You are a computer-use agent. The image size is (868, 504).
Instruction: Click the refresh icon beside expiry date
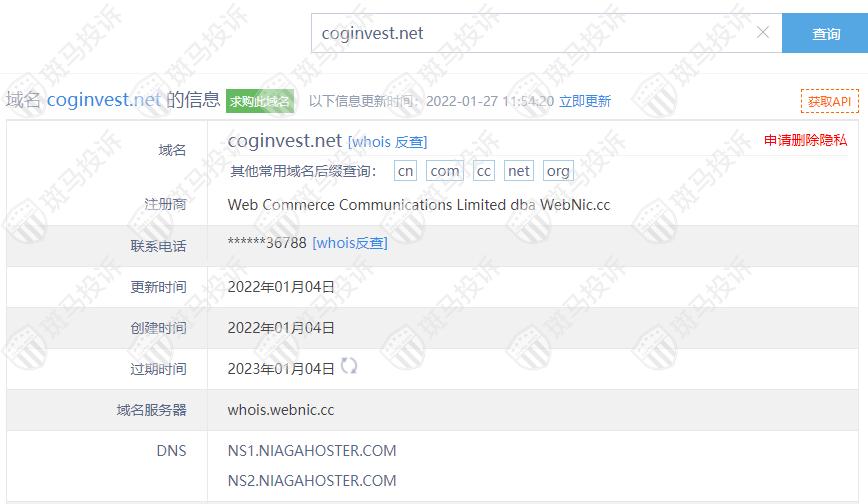[349, 366]
